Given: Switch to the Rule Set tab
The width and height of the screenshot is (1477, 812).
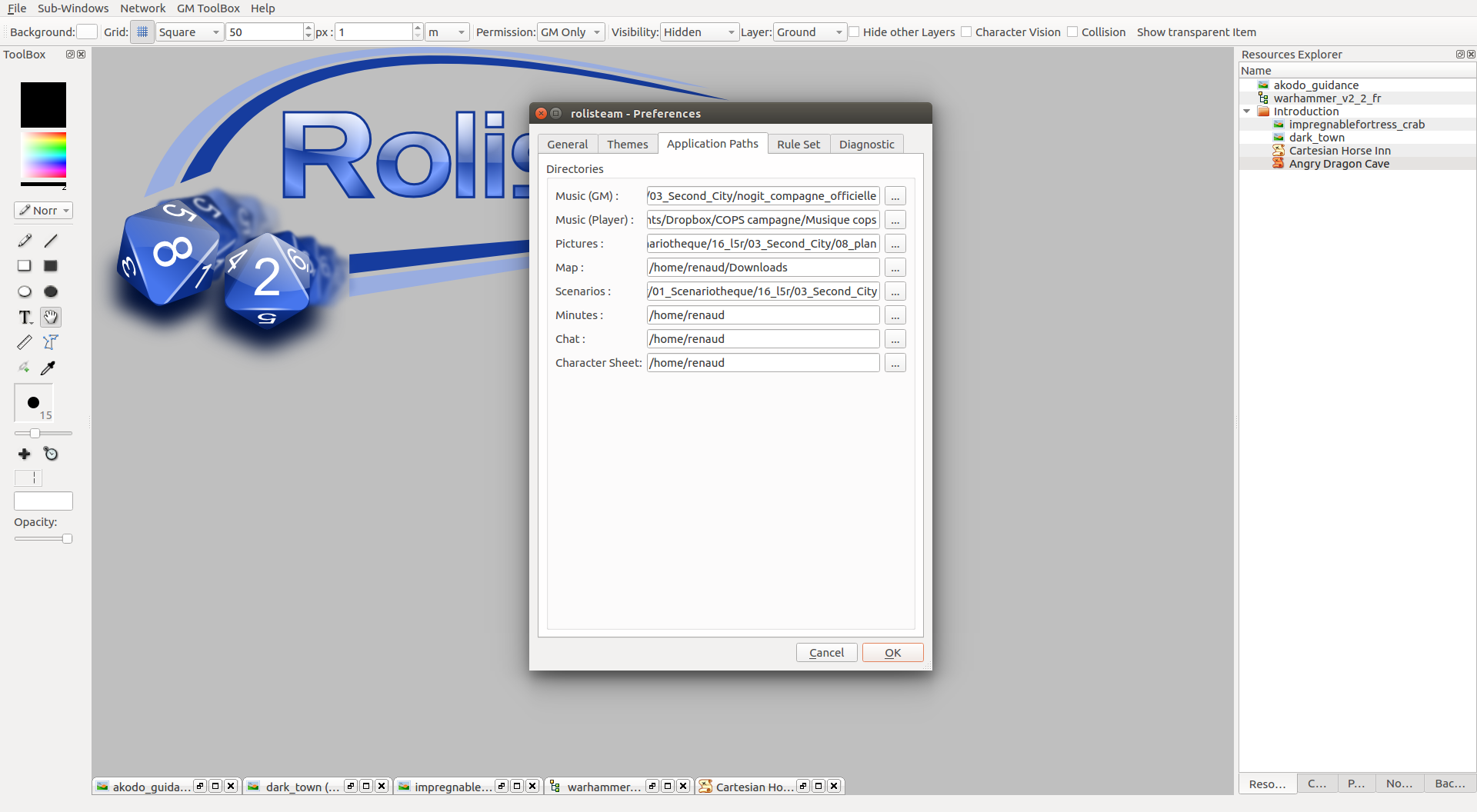Looking at the screenshot, I should 798,145.
